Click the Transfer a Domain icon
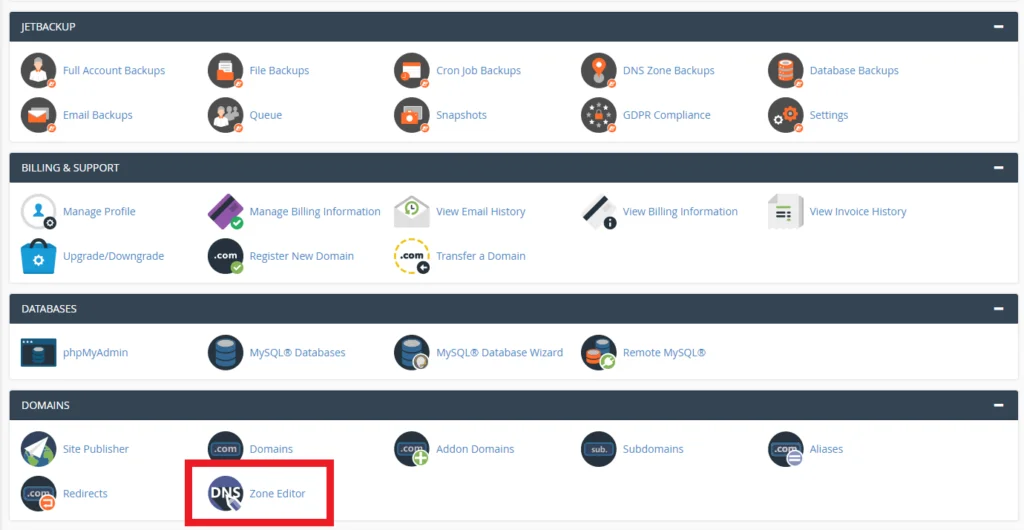 pos(412,256)
